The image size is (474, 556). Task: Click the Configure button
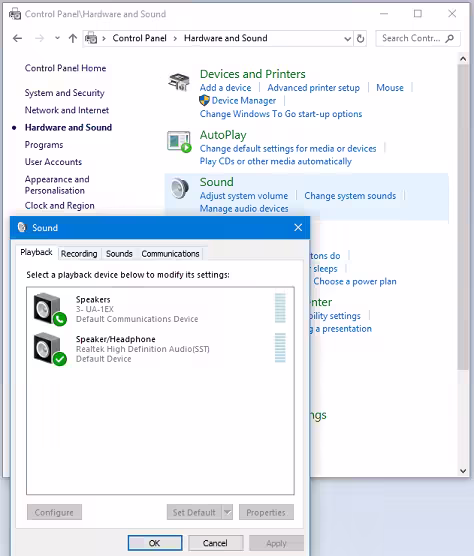pos(54,512)
